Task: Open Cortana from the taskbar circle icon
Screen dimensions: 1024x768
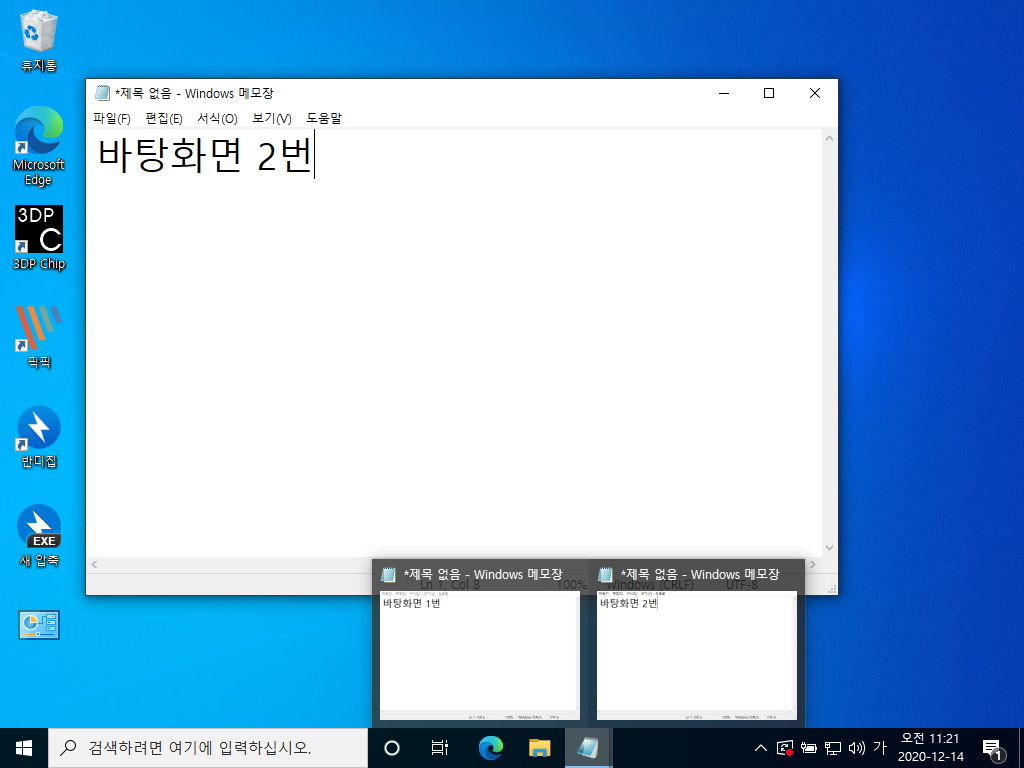Action: tap(392, 748)
